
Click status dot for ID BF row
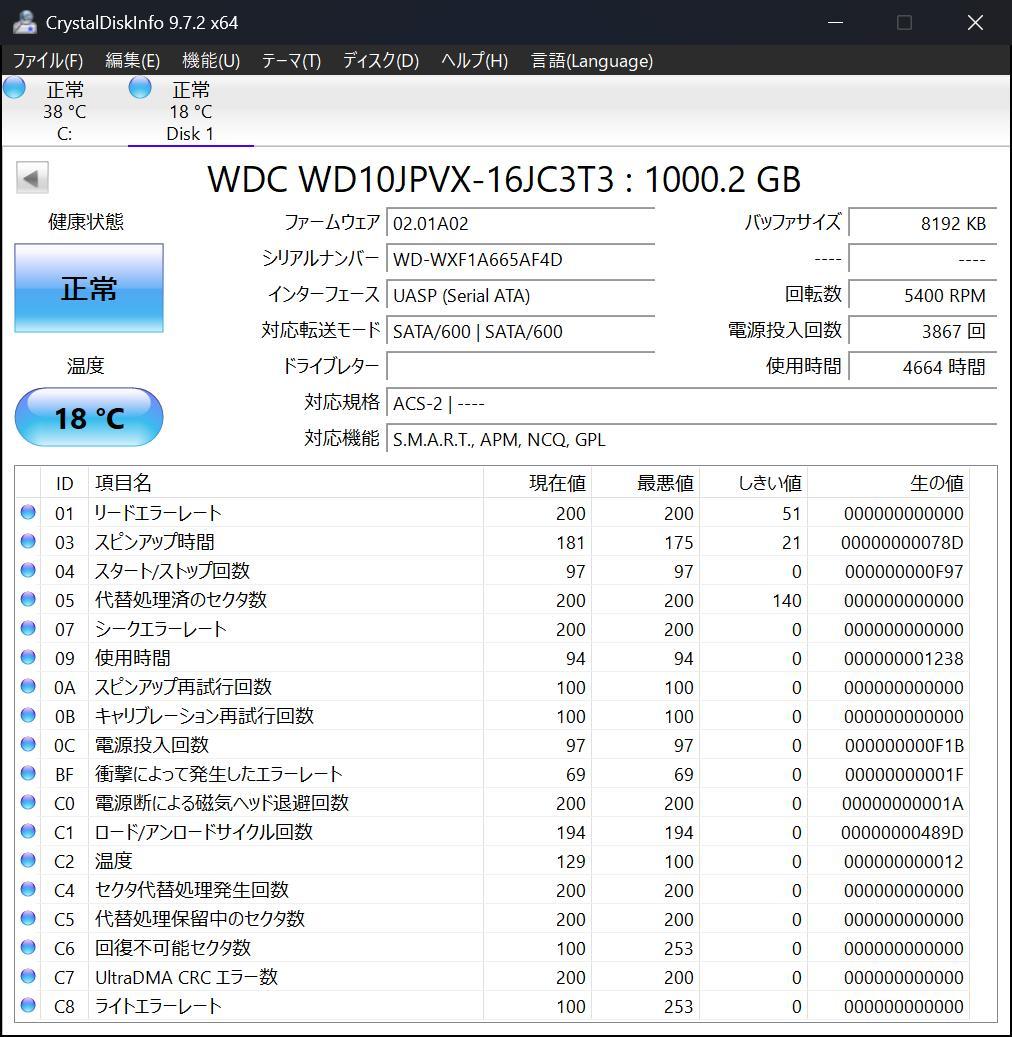pyautogui.click(x=28, y=773)
